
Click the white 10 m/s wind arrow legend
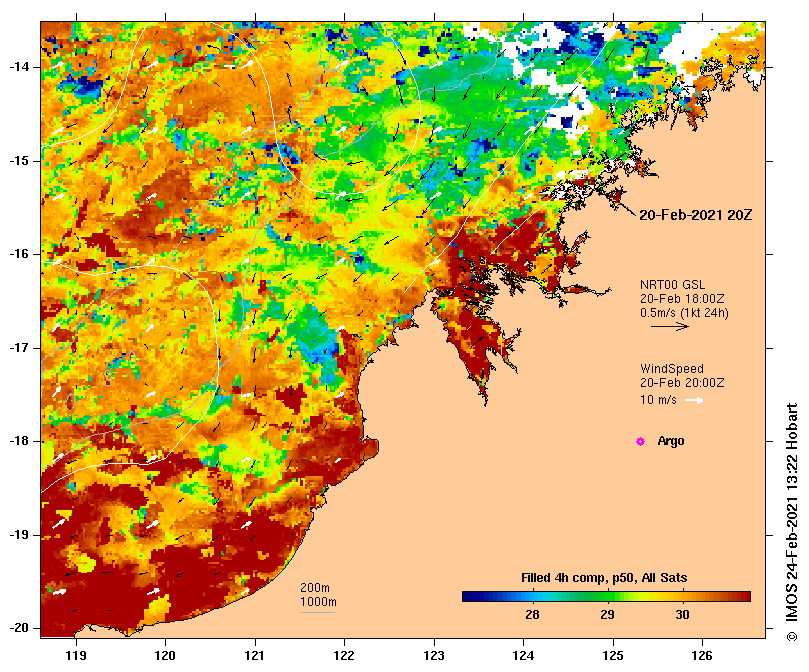[x=694, y=400]
